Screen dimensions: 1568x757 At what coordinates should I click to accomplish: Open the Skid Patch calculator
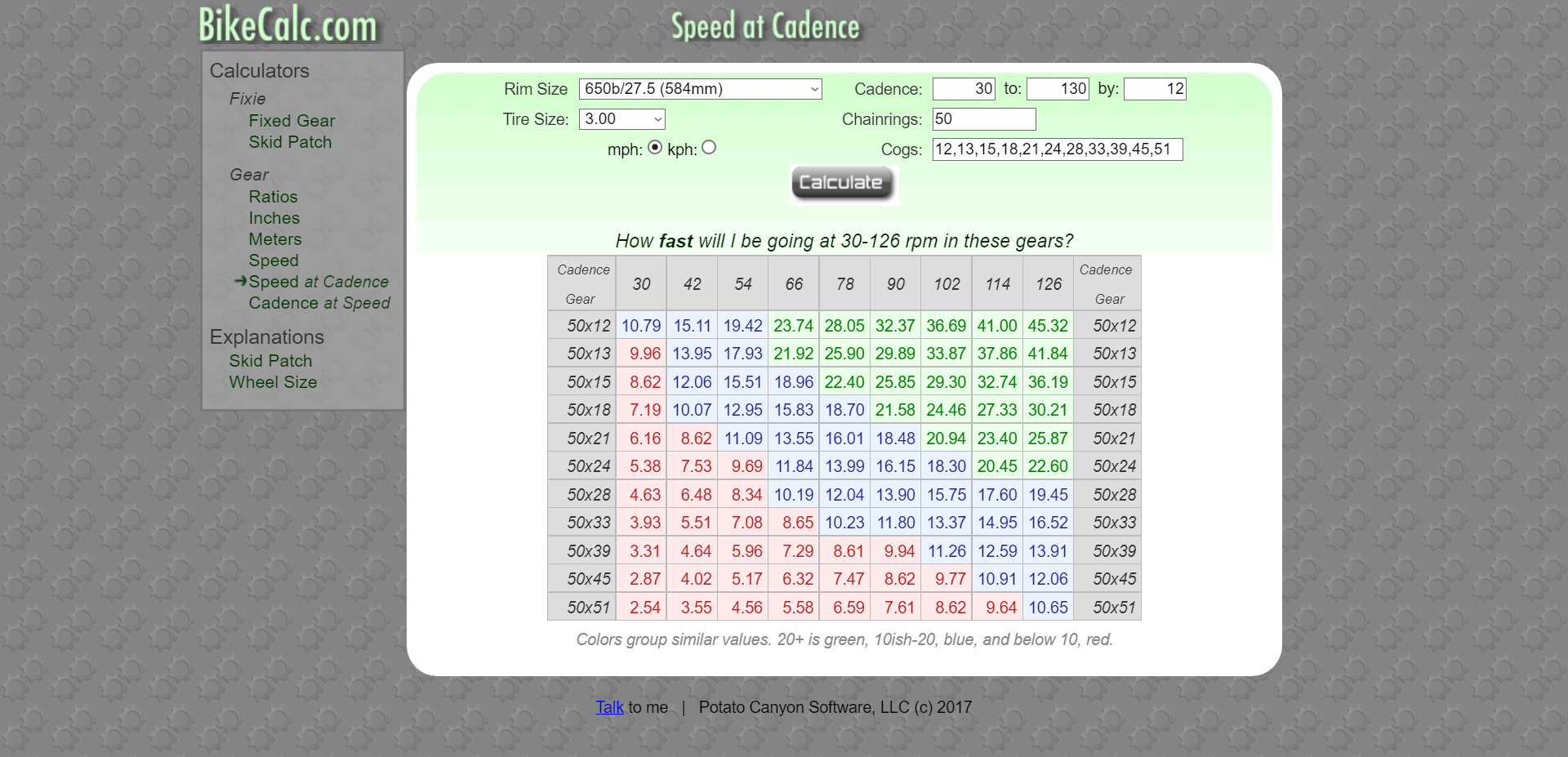tap(290, 141)
